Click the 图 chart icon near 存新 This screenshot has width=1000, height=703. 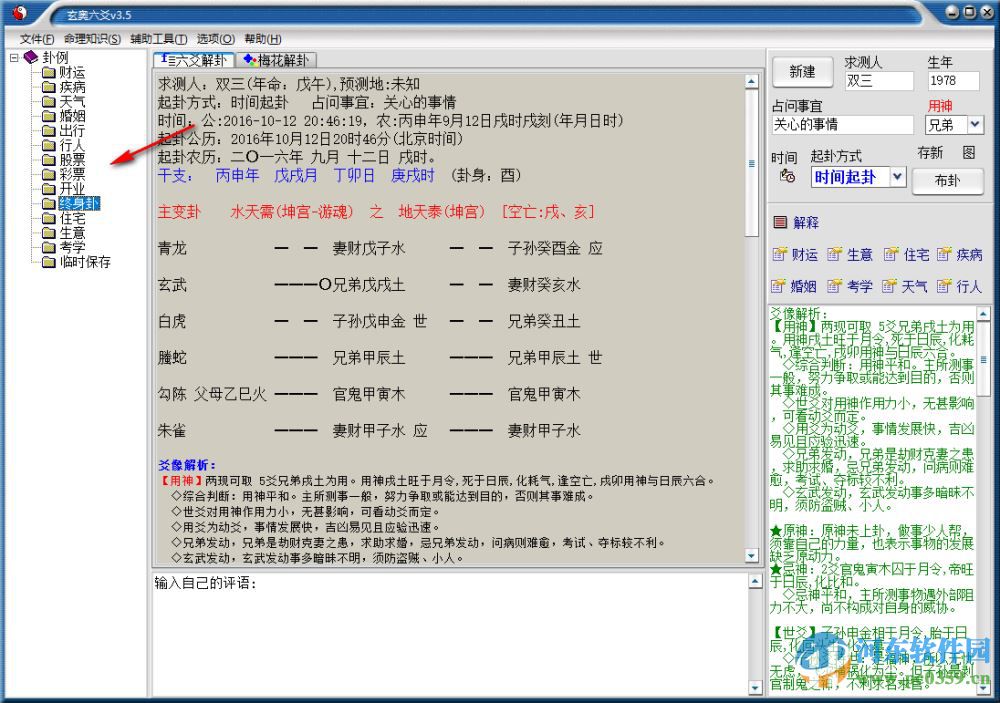pyautogui.click(x=966, y=155)
